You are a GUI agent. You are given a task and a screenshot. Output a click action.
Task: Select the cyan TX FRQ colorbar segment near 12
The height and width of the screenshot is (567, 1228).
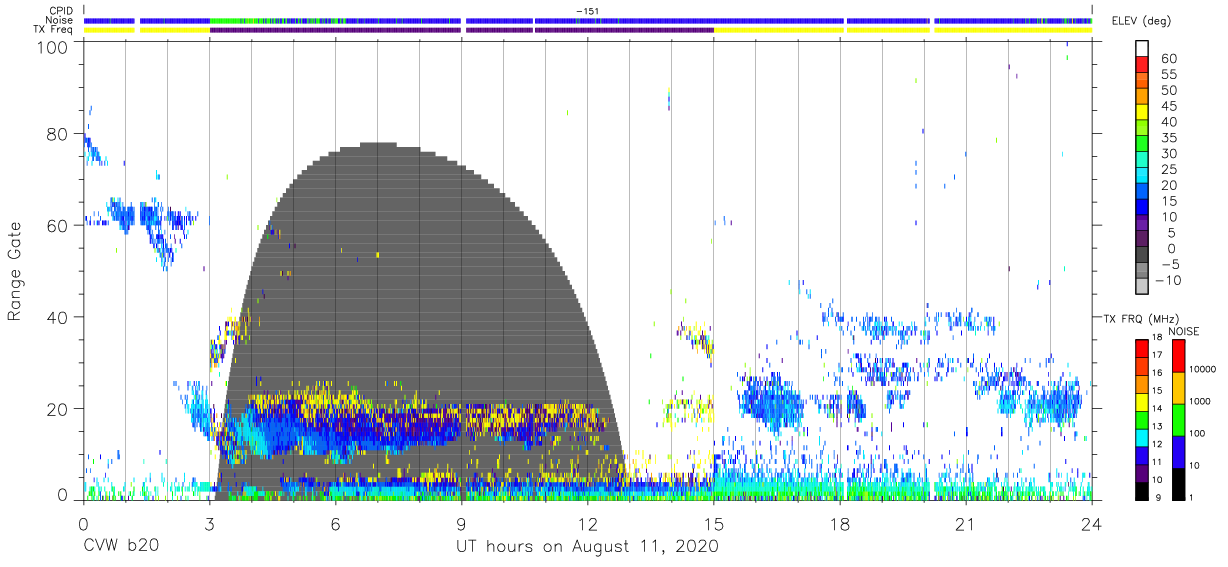click(1141, 436)
